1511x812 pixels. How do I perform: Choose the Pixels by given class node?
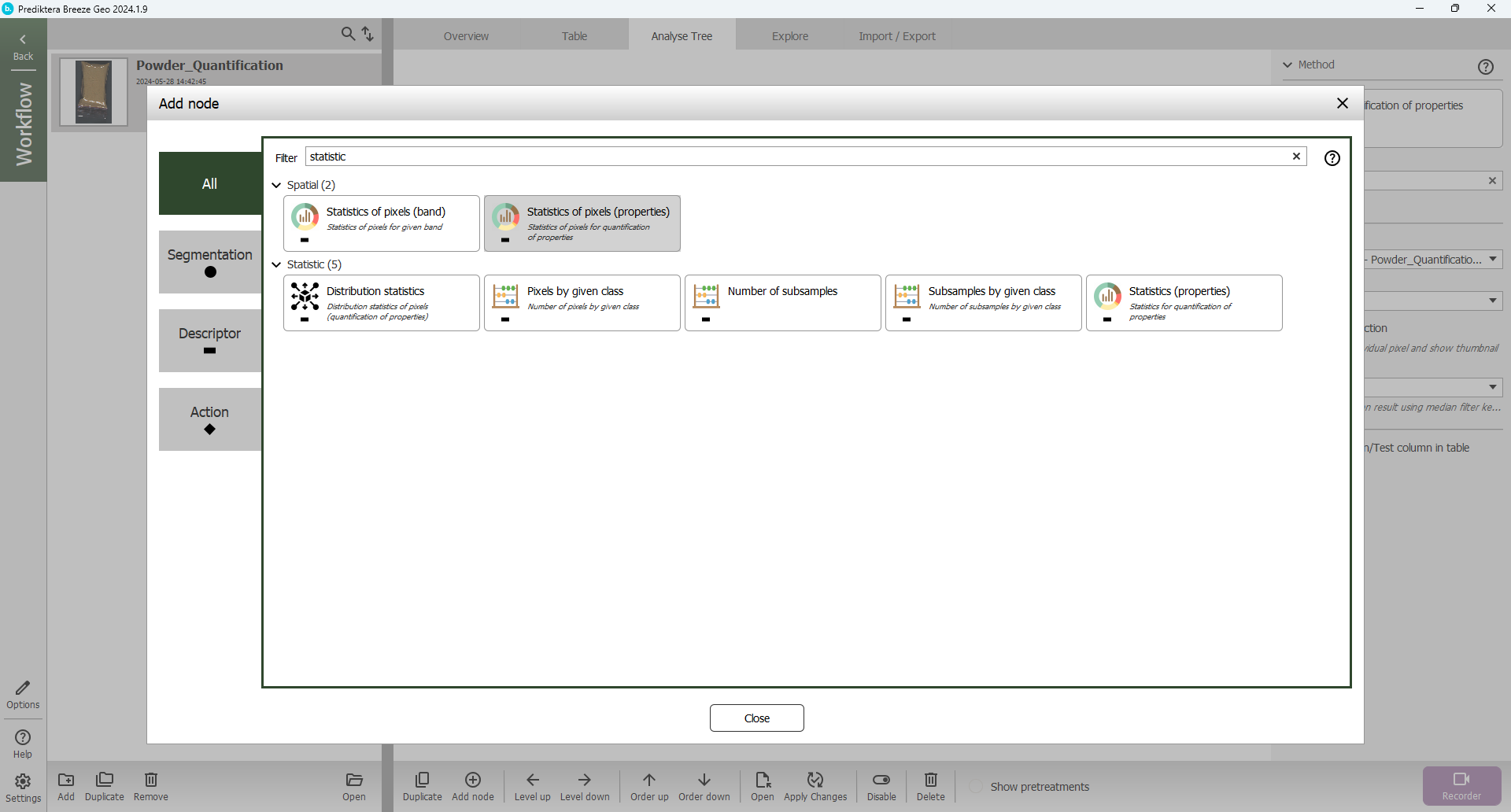click(x=582, y=302)
